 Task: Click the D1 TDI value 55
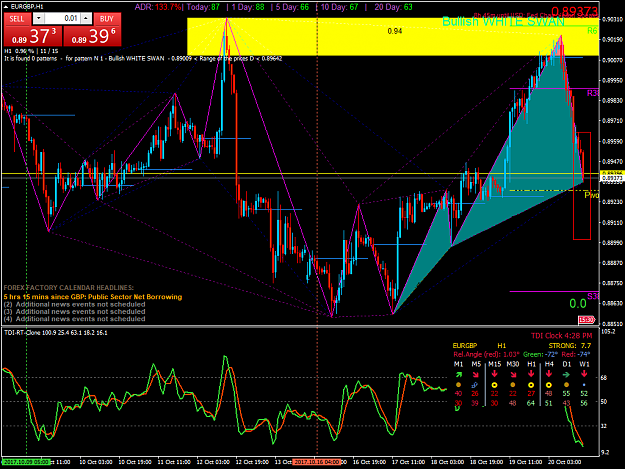tap(566, 393)
